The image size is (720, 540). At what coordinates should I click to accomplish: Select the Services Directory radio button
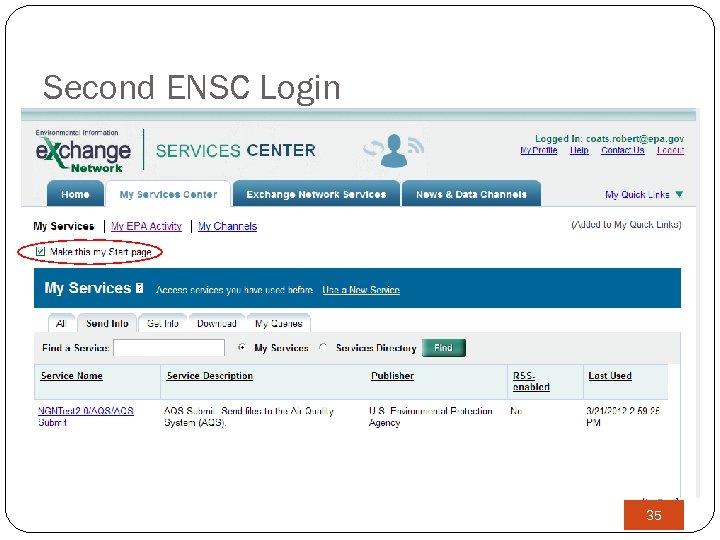click(323, 348)
